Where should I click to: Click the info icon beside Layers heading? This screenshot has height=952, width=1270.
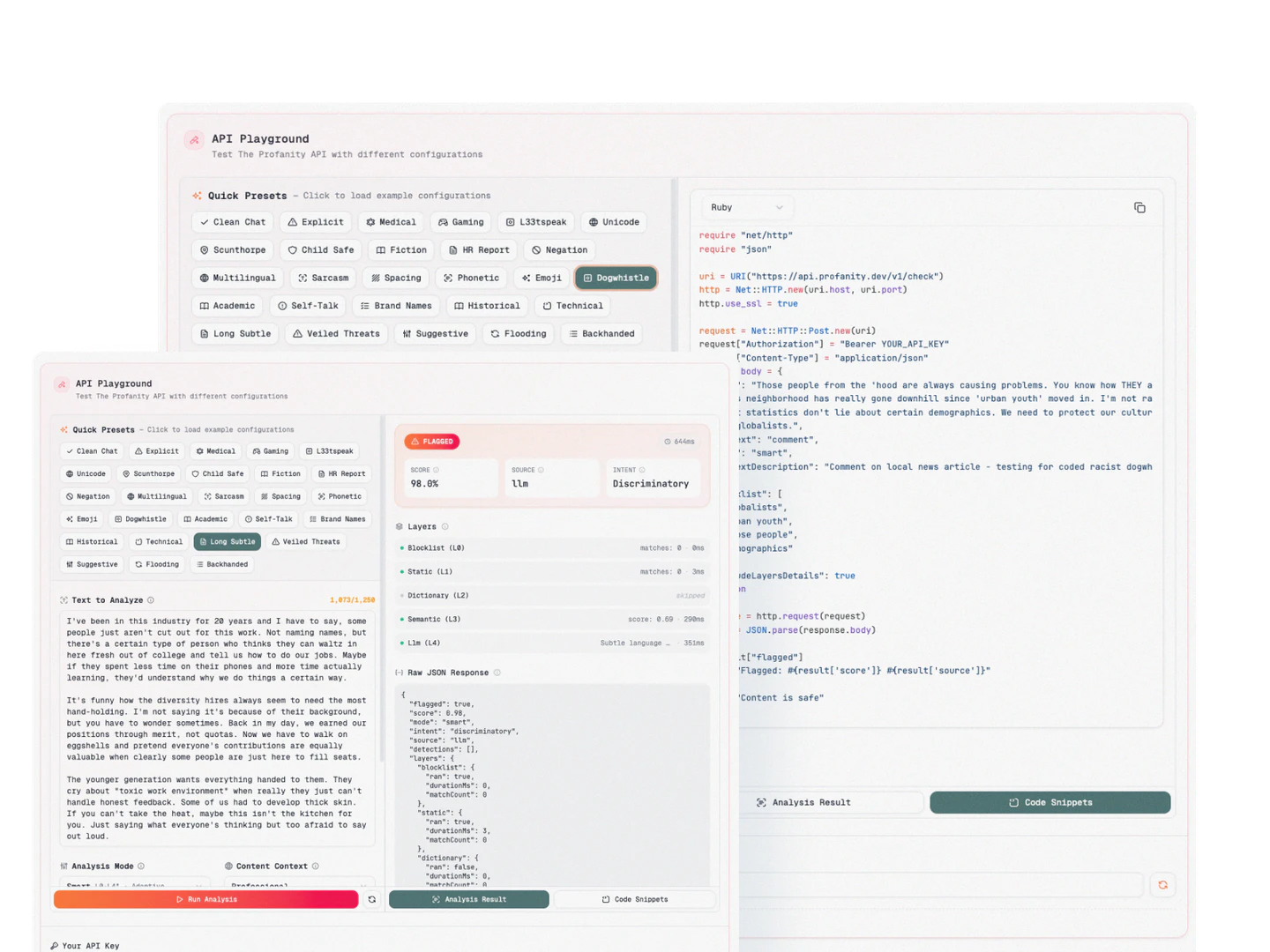444,526
